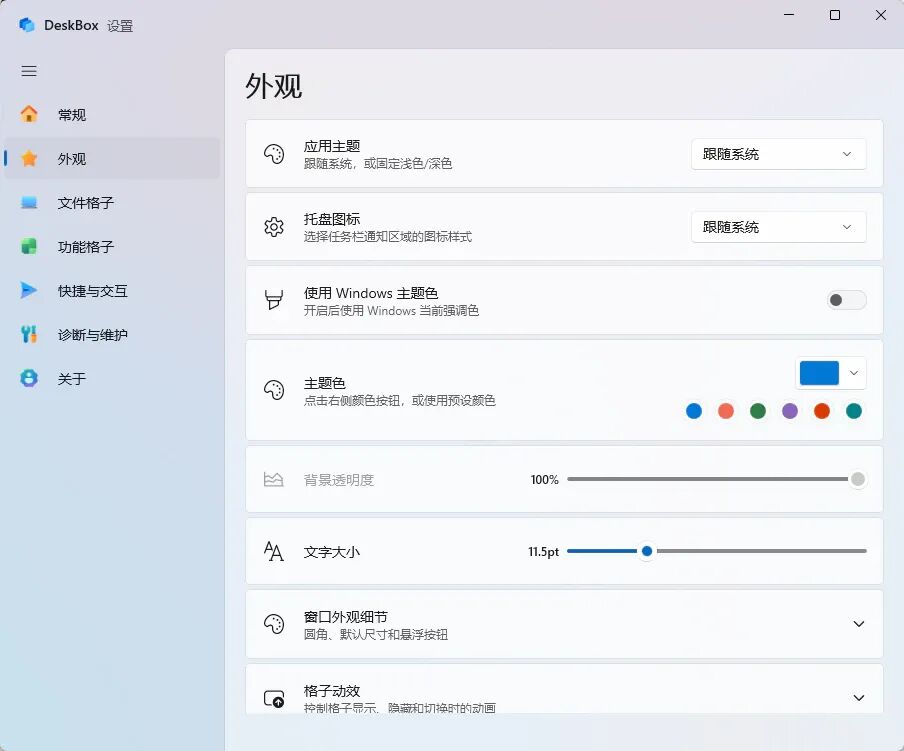Go to the 常规 settings page
Screen dimensions: 904x751
tap(112, 115)
